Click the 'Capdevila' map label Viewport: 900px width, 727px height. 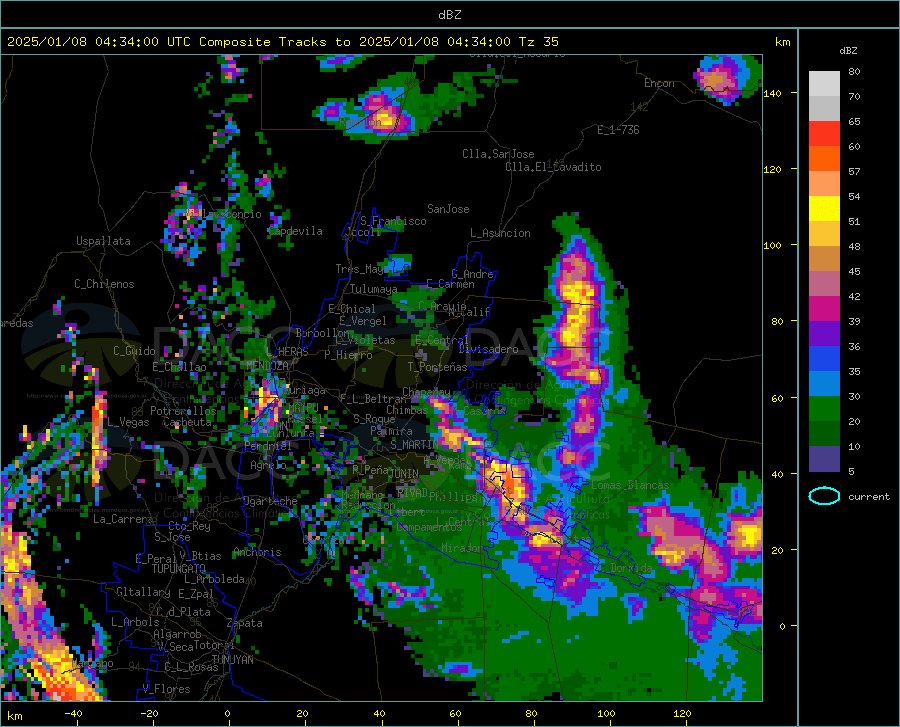click(x=295, y=231)
